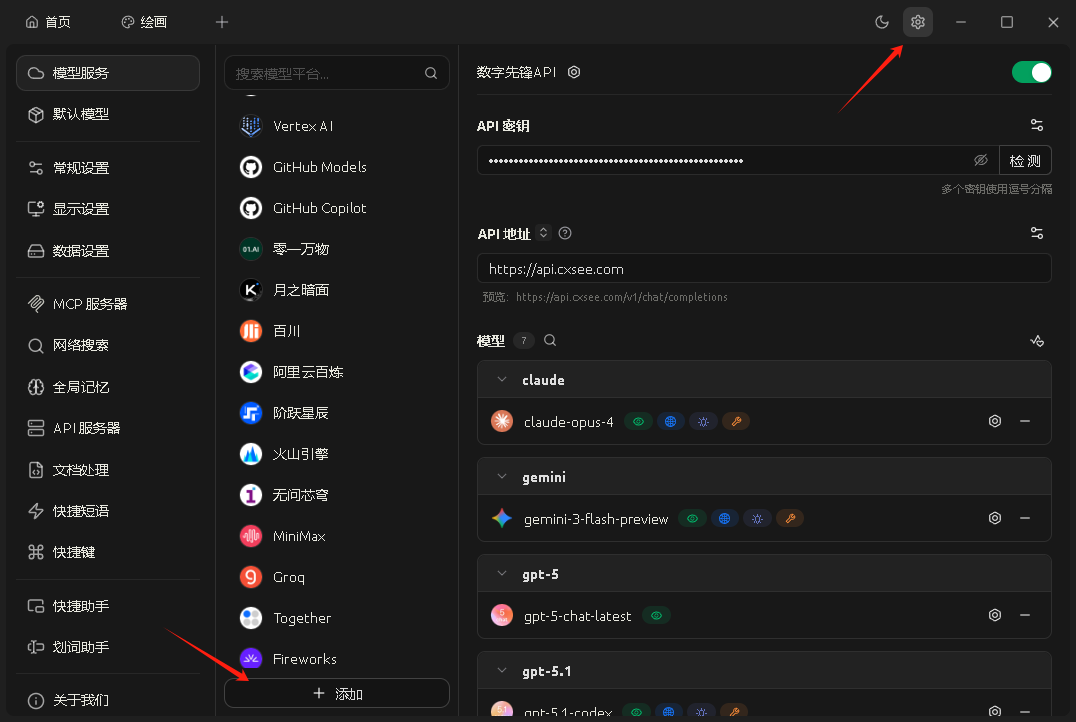Open the 绘画 tab

click(x=144, y=22)
